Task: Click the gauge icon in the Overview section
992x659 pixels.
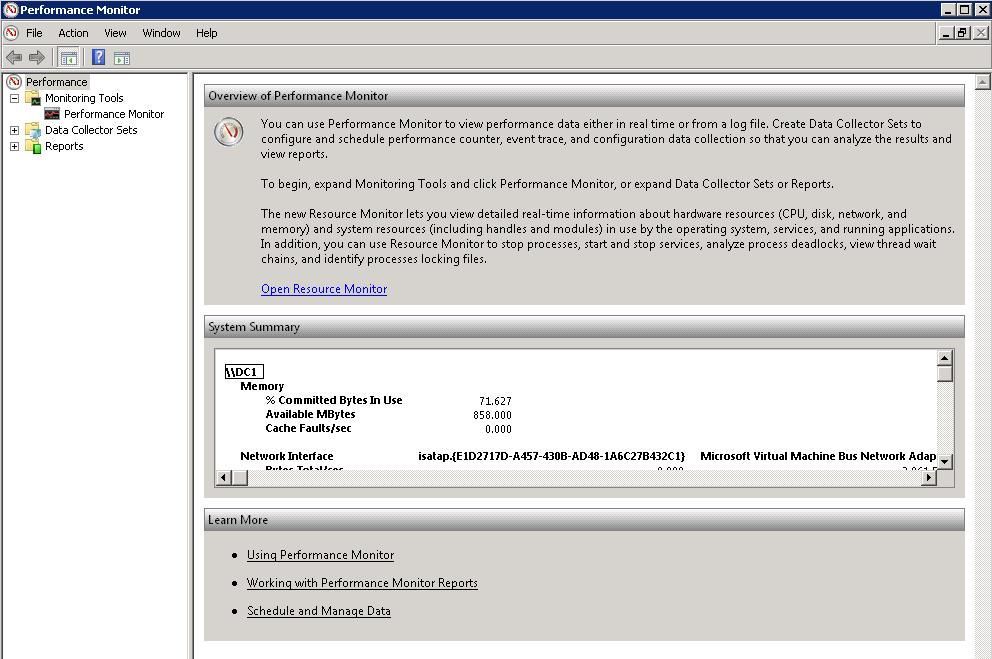Action: pos(228,132)
